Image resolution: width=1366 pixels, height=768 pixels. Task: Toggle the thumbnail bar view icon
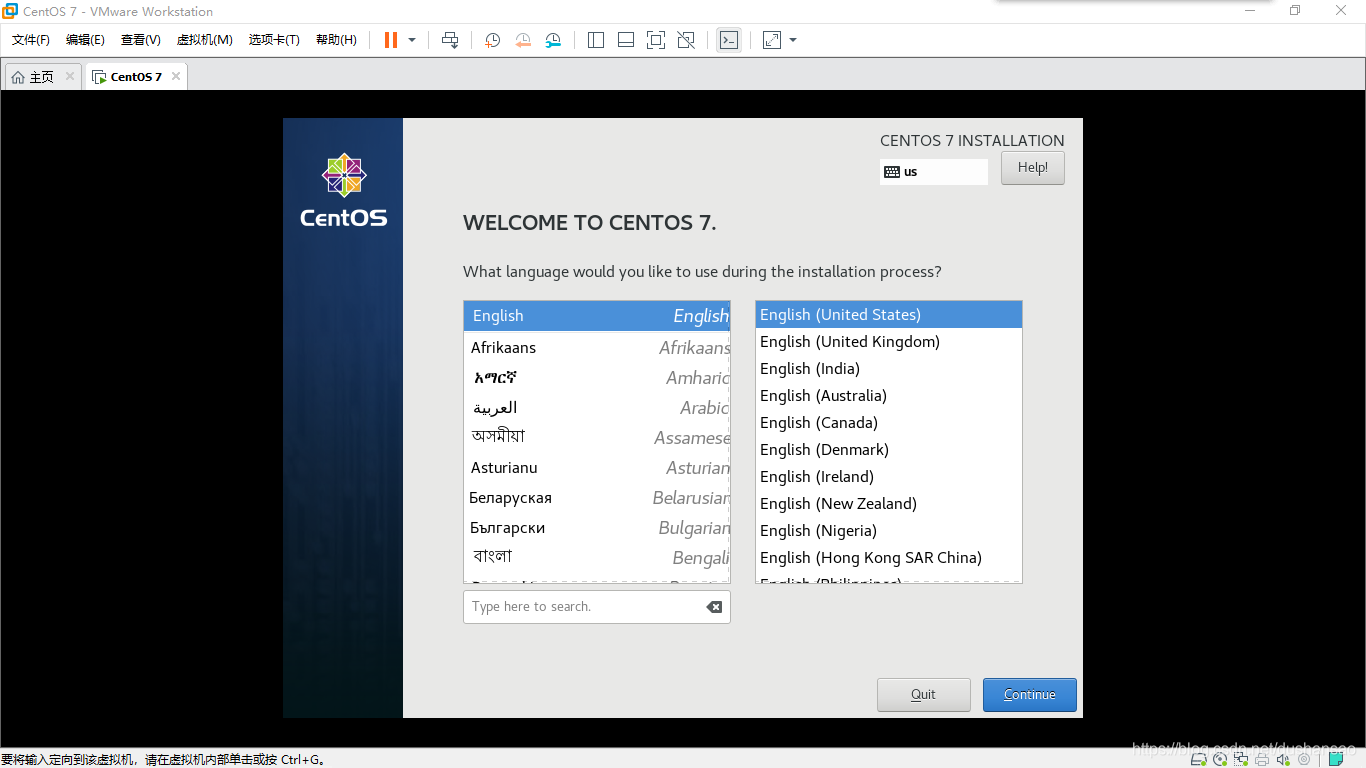coord(626,40)
